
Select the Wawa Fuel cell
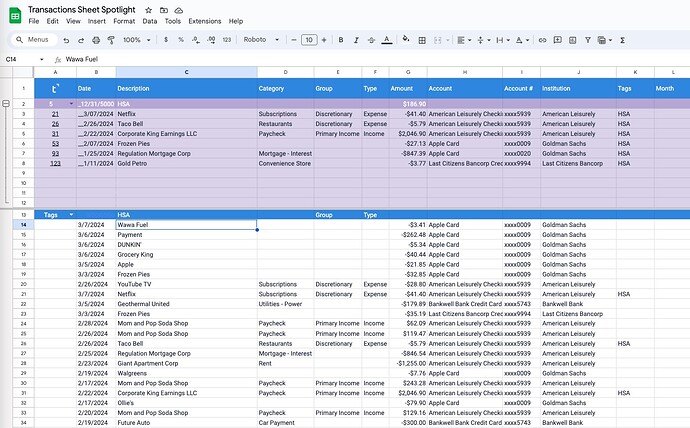pyautogui.click(x=186, y=225)
